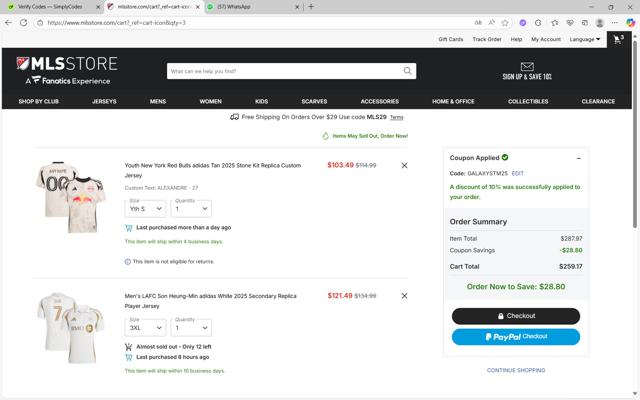Open Quantity dropdown for the LAFC jersey
This screenshot has height=400, width=640.
[x=191, y=328]
